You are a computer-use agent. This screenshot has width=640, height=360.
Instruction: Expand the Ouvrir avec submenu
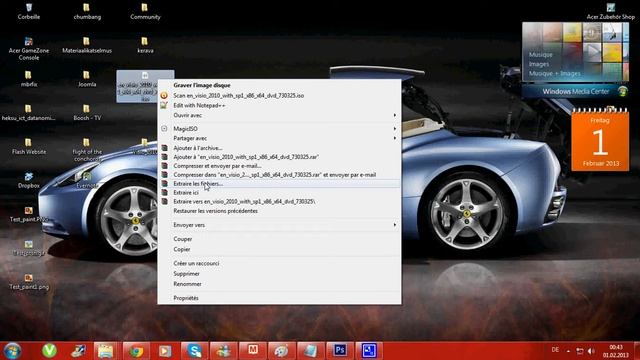[279, 116]
